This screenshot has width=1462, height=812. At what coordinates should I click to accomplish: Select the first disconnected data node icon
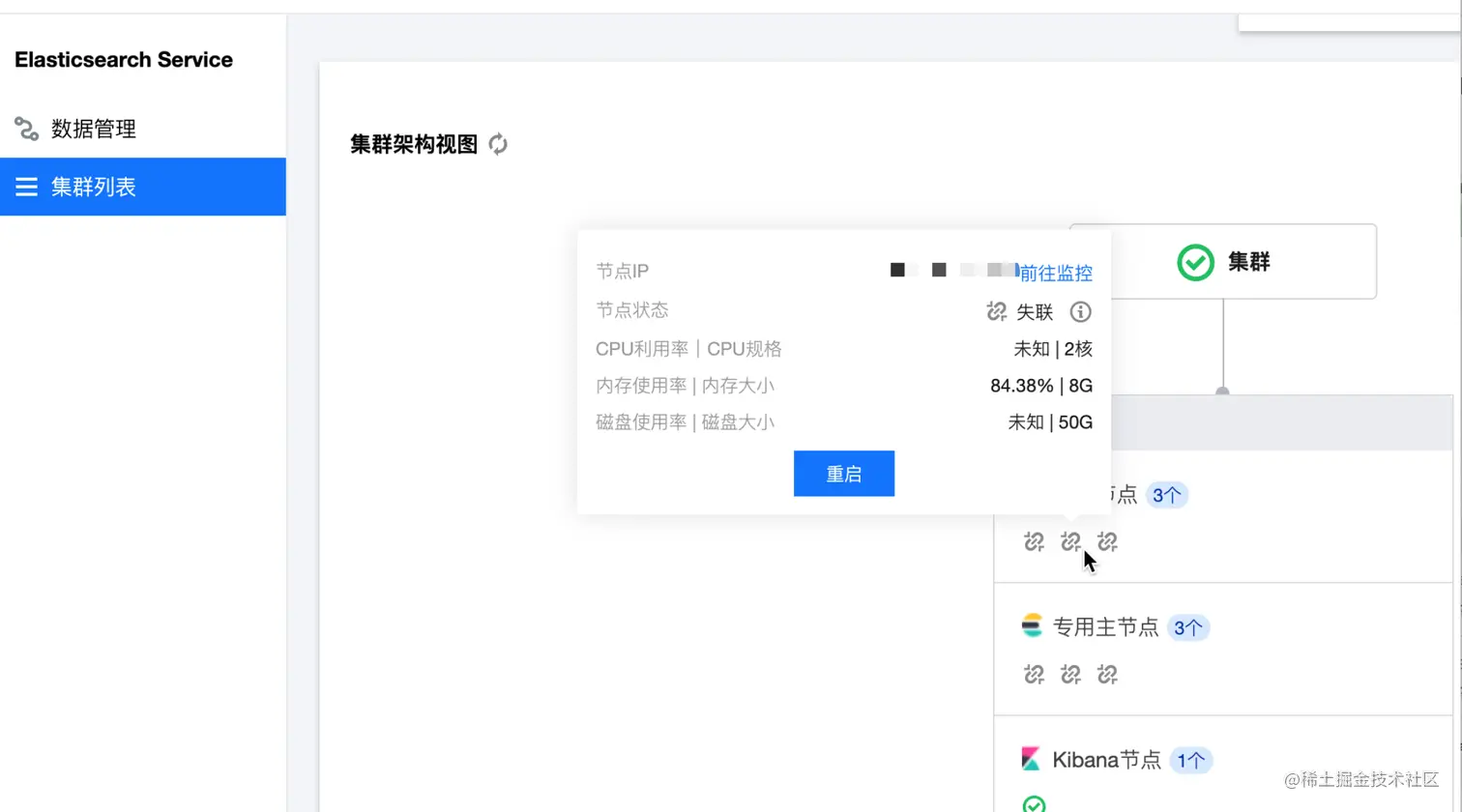1033,542
